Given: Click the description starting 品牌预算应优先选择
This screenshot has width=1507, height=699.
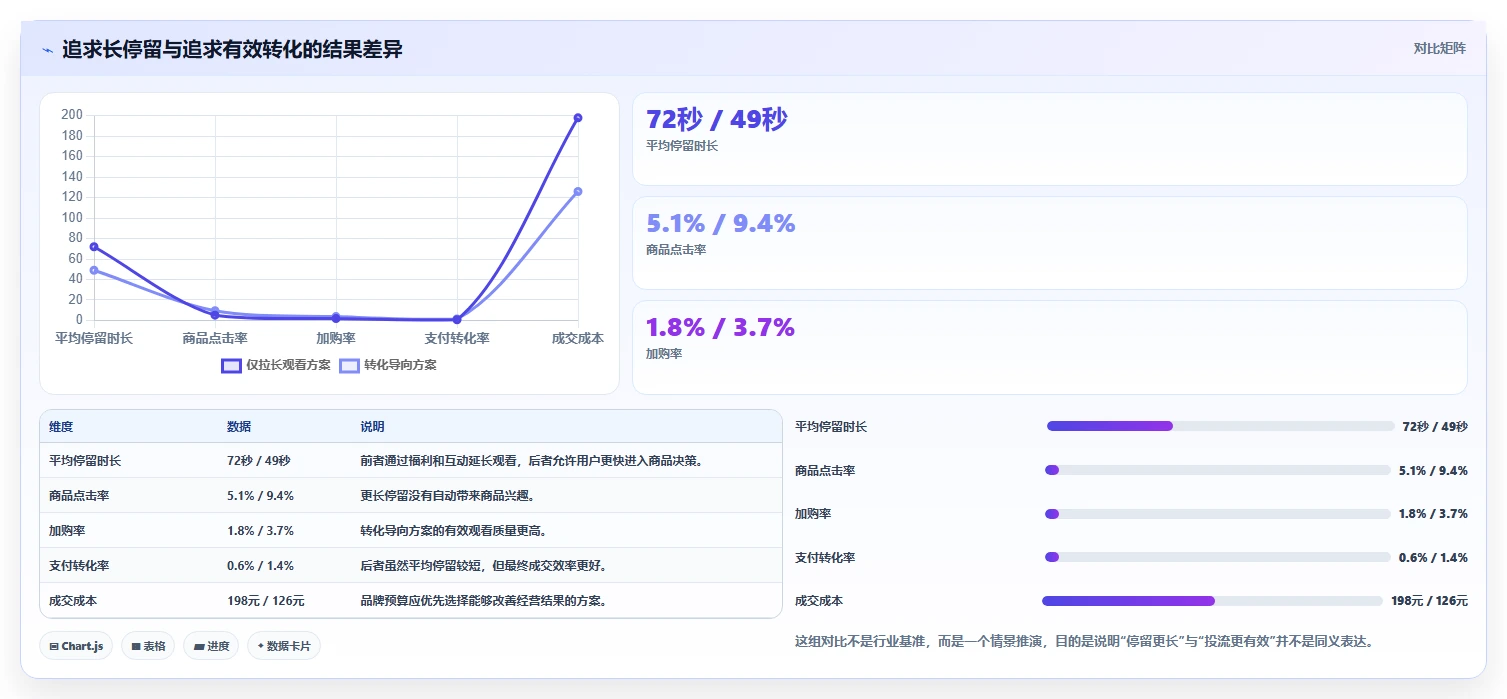Looking at the screenshot, I should (x=484, y=601).
